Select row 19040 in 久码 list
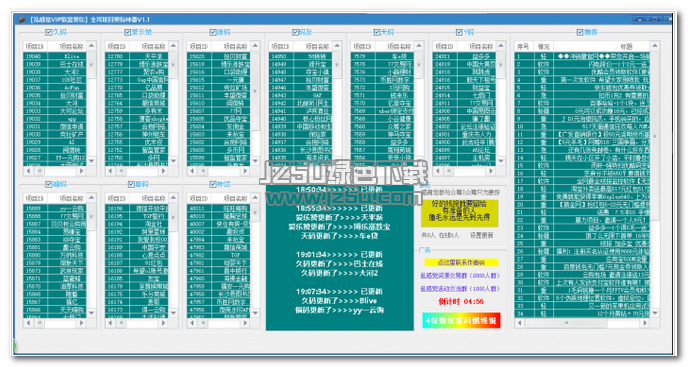The height and width of the screenshot is (367, 688). coord(55,56)
